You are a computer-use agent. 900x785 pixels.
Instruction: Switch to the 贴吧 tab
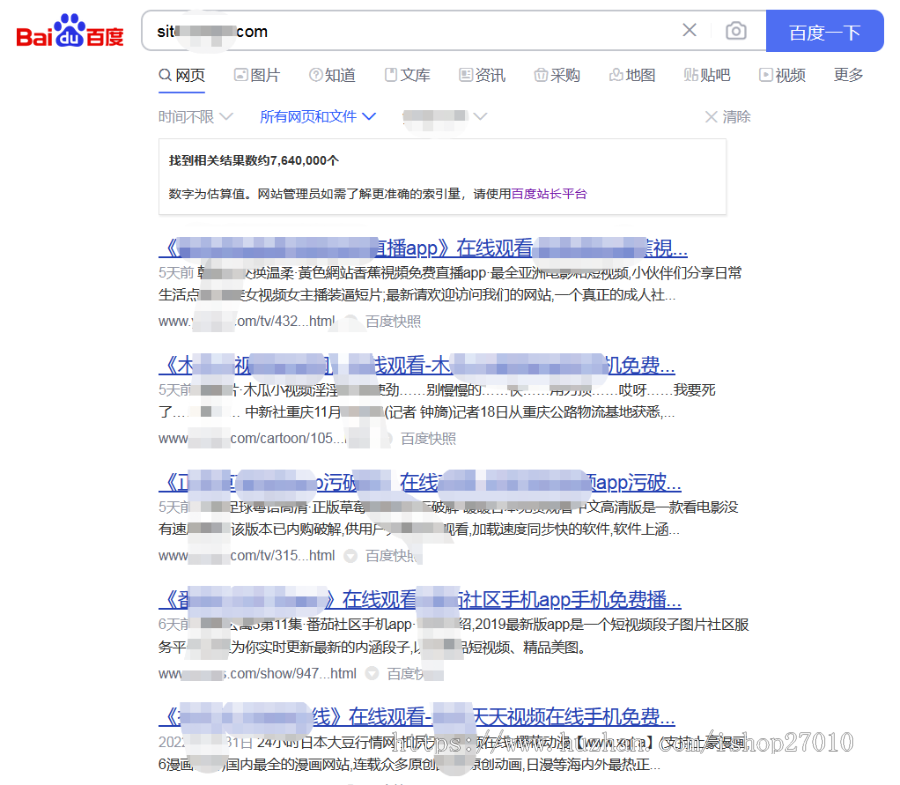[x=707, y=75]
